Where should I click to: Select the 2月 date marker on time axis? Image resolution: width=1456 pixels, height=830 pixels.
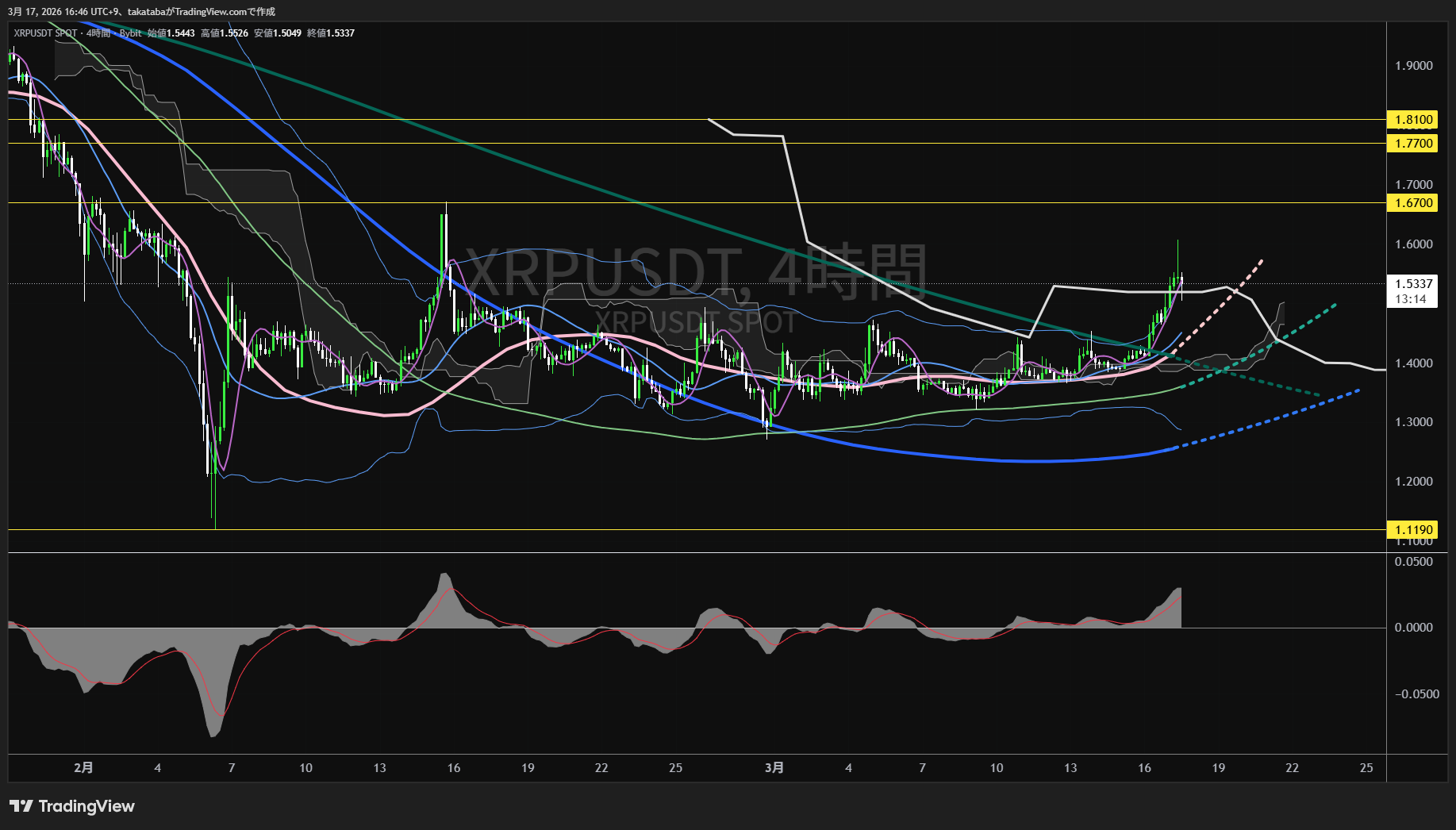(x=83, y=767)
